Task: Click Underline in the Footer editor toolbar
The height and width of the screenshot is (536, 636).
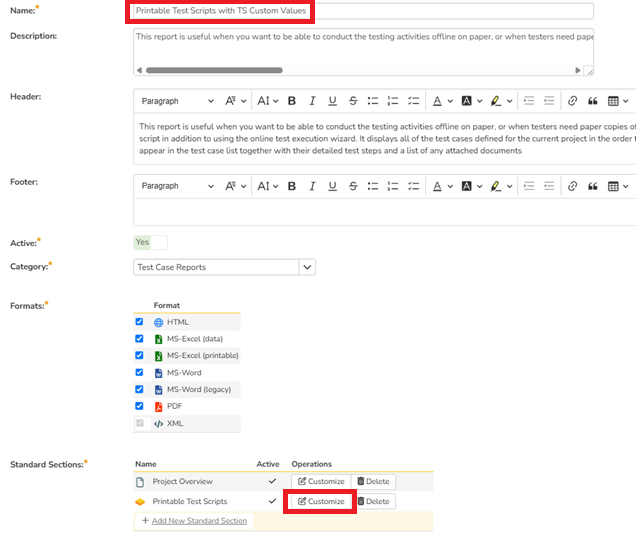Action: tap(332, 186)
